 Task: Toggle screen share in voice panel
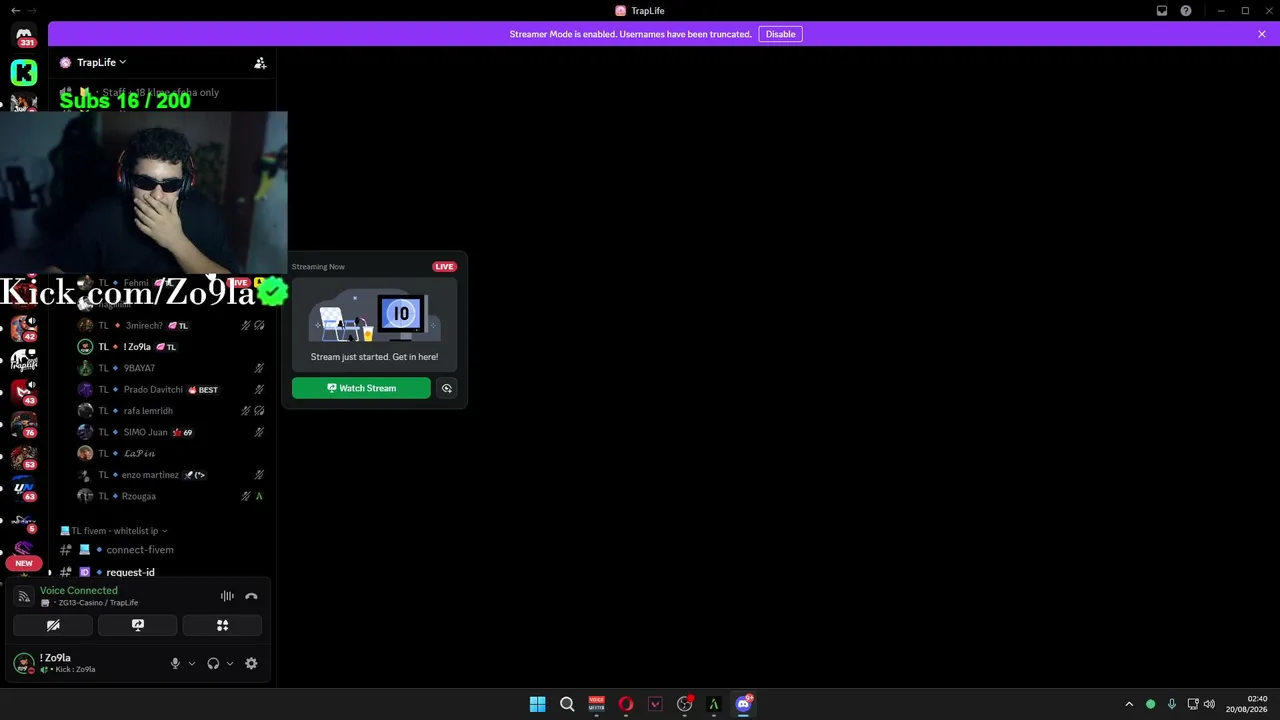[x=138, y=625]
